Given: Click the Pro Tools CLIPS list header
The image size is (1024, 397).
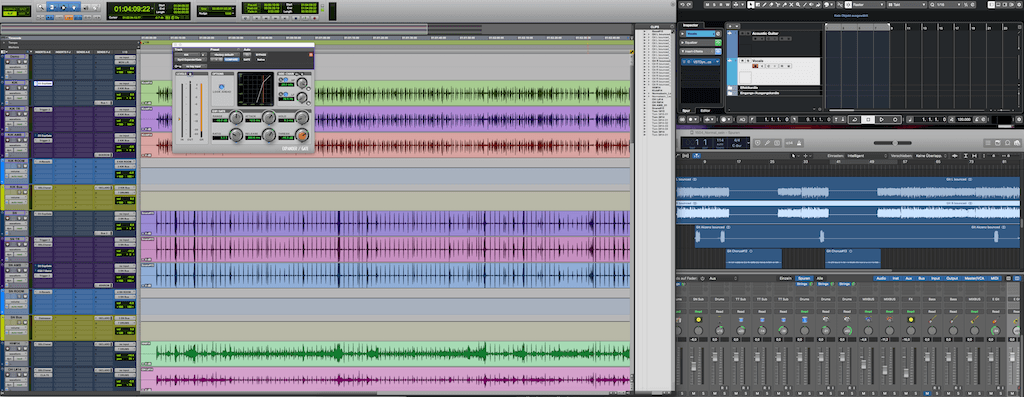Looking at the screenshot, I should pyautogui.click(x=655, y=27).
